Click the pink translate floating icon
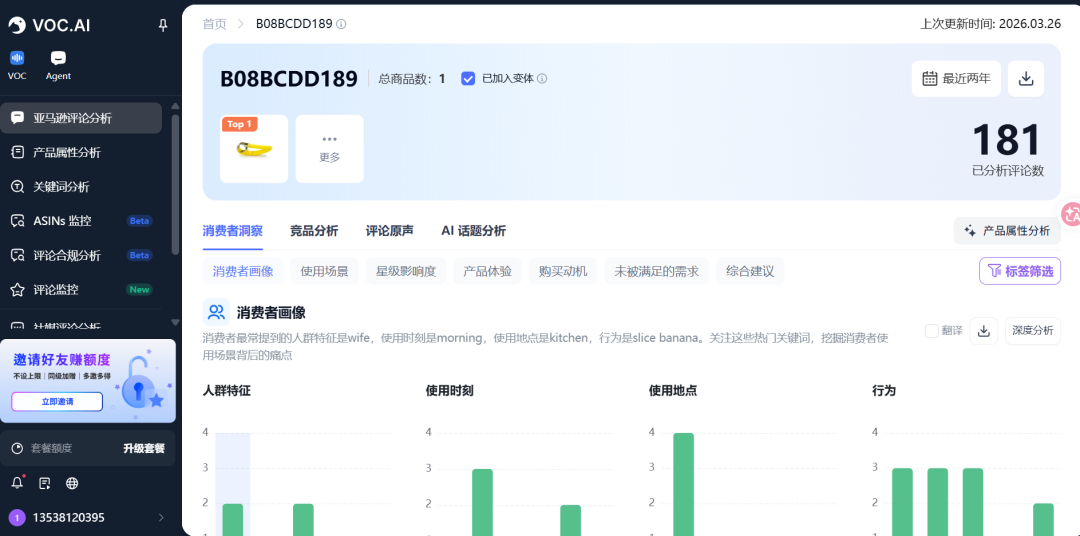The image size is (1080, 536). pyautogui.click(x=1071, y=214)
